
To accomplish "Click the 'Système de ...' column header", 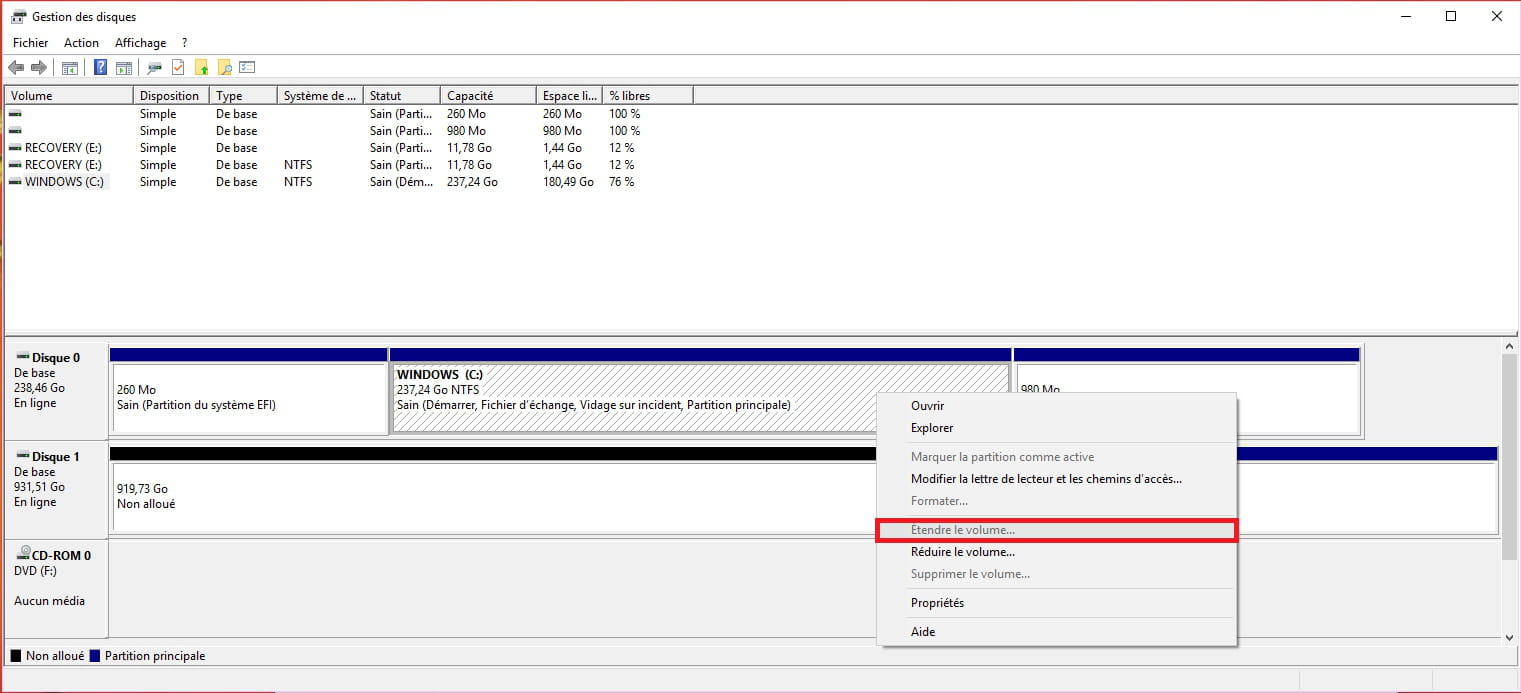I will (319, 96).
